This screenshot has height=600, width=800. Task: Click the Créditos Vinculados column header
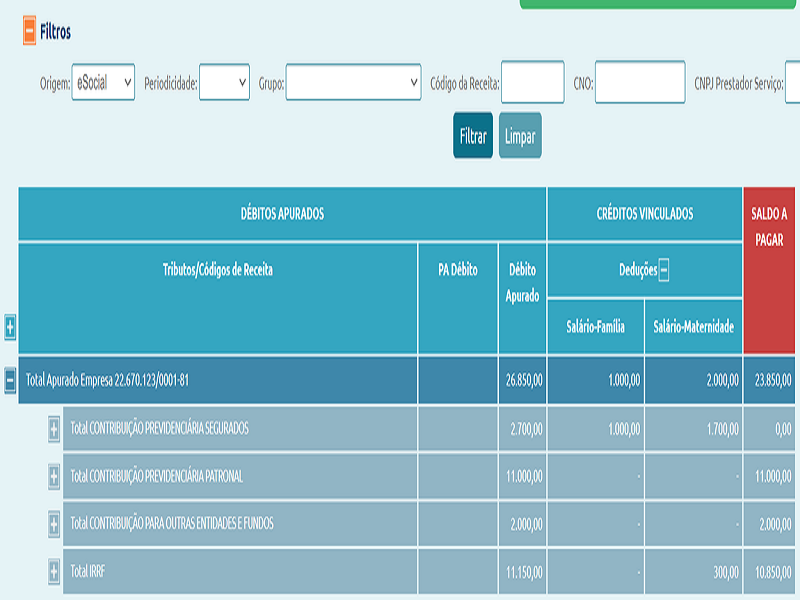tap(645, 214)
